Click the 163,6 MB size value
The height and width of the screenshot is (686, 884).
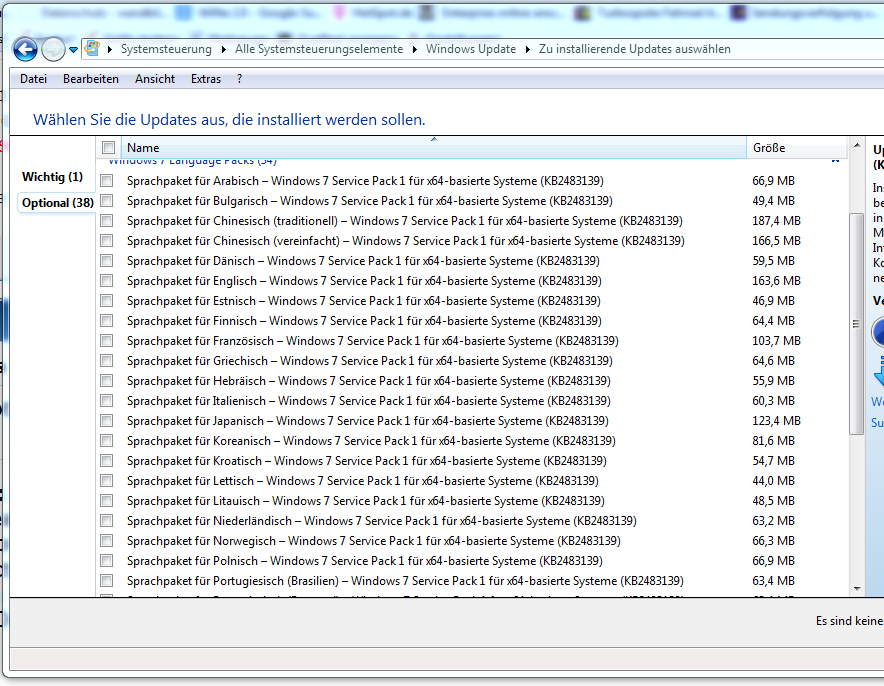(776, 281)
